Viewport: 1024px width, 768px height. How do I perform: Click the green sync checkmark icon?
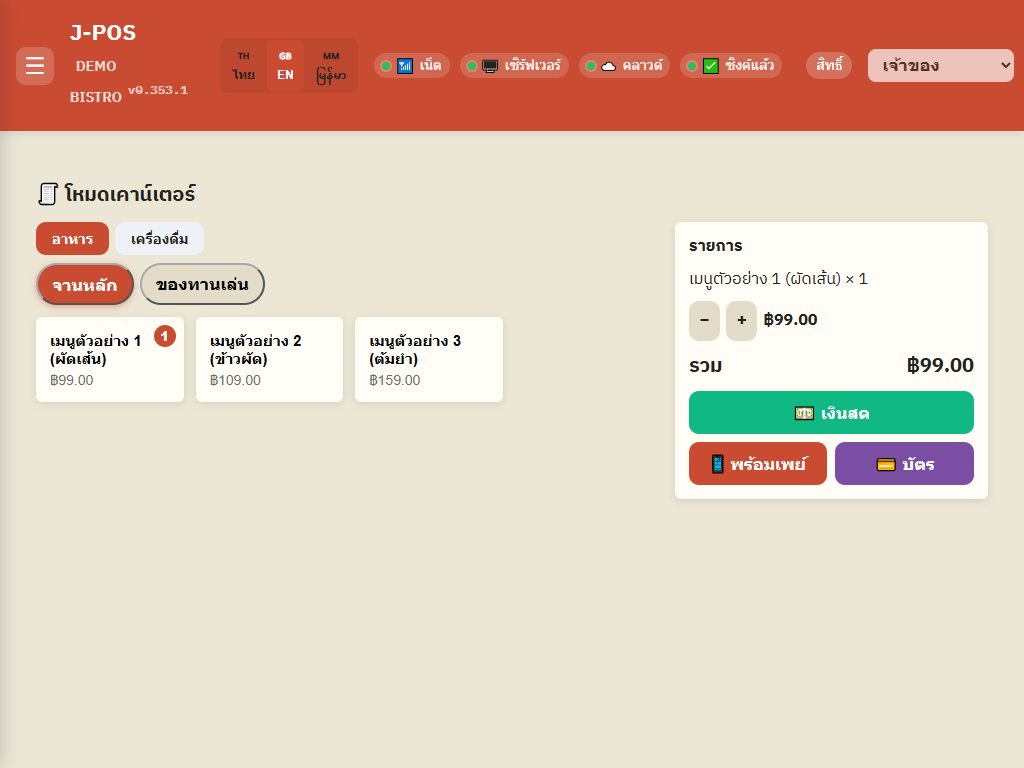click(711, 66)
